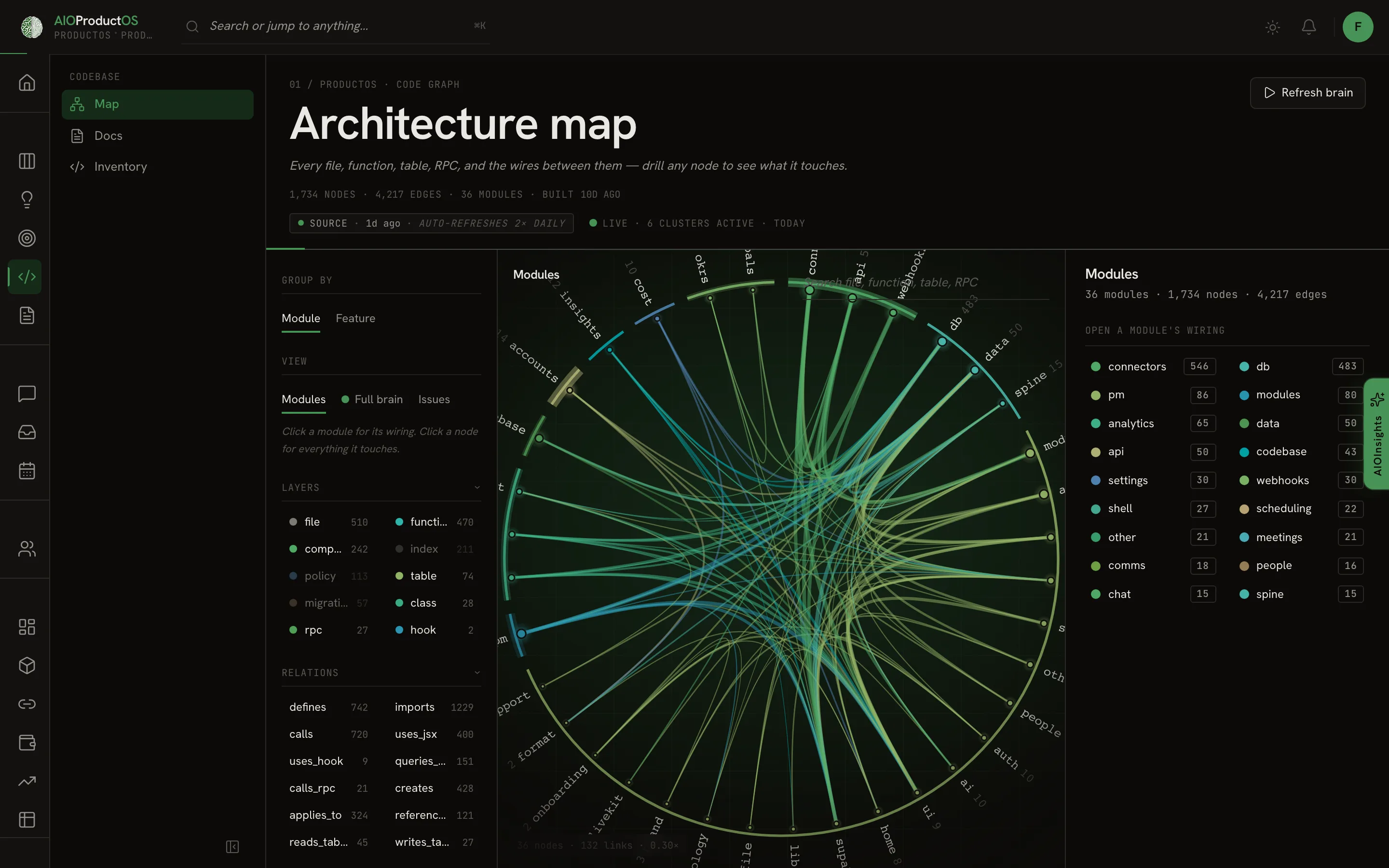The image size is (1389, 868).
Task: Open the scheduling module wiring
Action: pos(1301,509)
